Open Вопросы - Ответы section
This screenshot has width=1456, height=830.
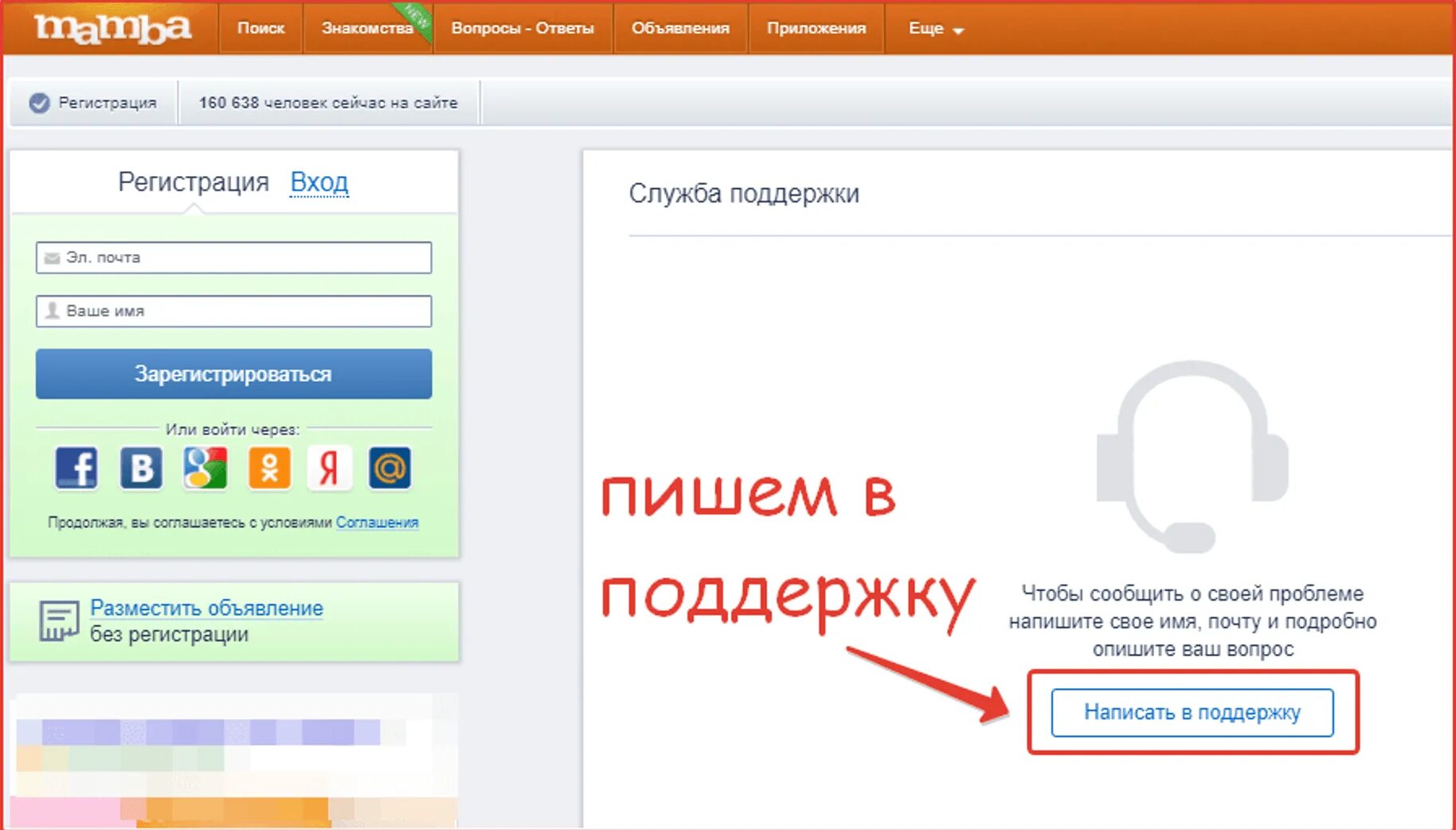tap(523, 28)
